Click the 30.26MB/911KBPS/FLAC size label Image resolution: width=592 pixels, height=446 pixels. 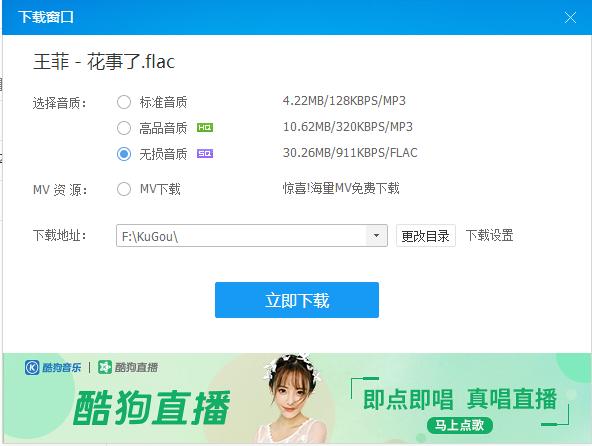[350, 153]
